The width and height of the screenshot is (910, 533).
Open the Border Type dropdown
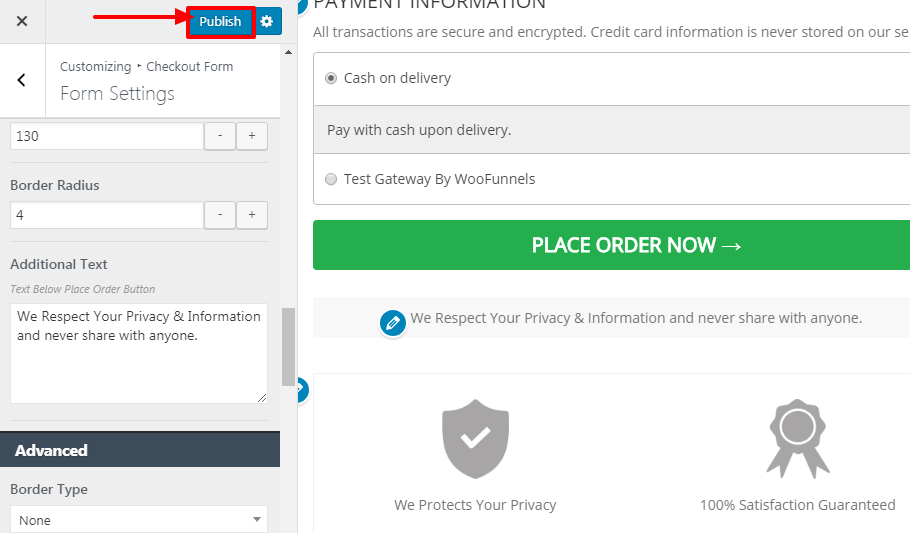tap(139, 520)
